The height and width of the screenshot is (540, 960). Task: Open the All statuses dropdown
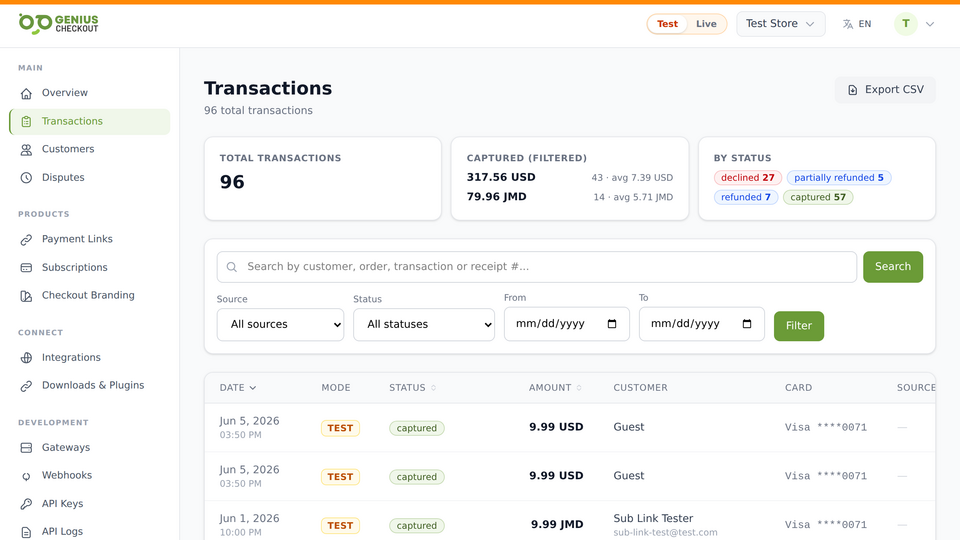coord(424,324)
